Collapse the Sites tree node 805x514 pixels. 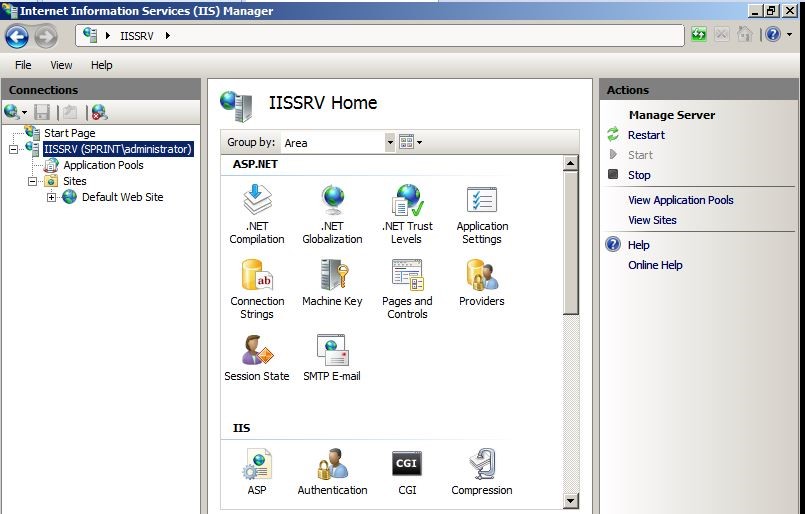pos(32,181)
